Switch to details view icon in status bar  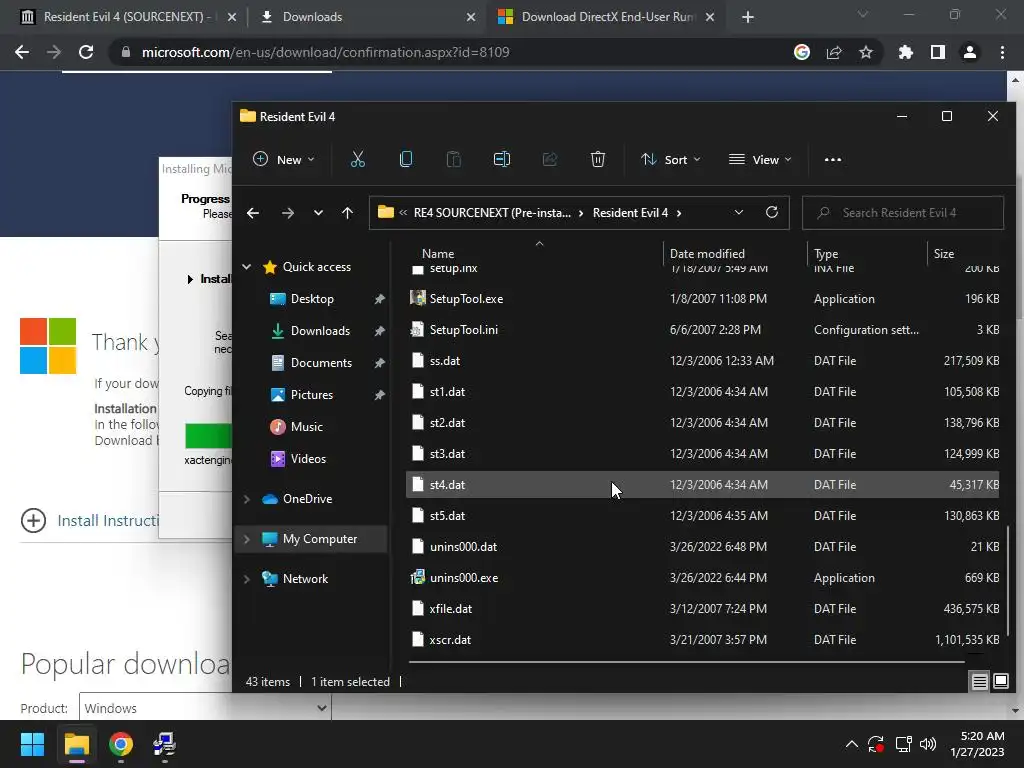[x=979, y=682]
